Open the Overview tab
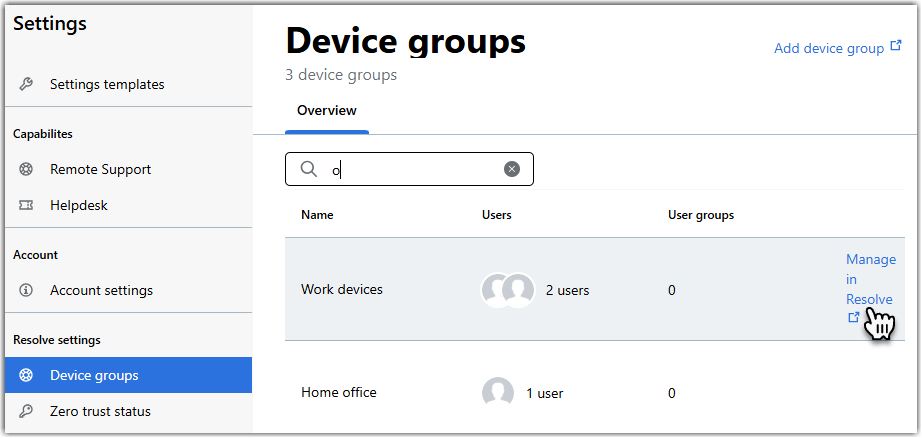 coord(327,111)
